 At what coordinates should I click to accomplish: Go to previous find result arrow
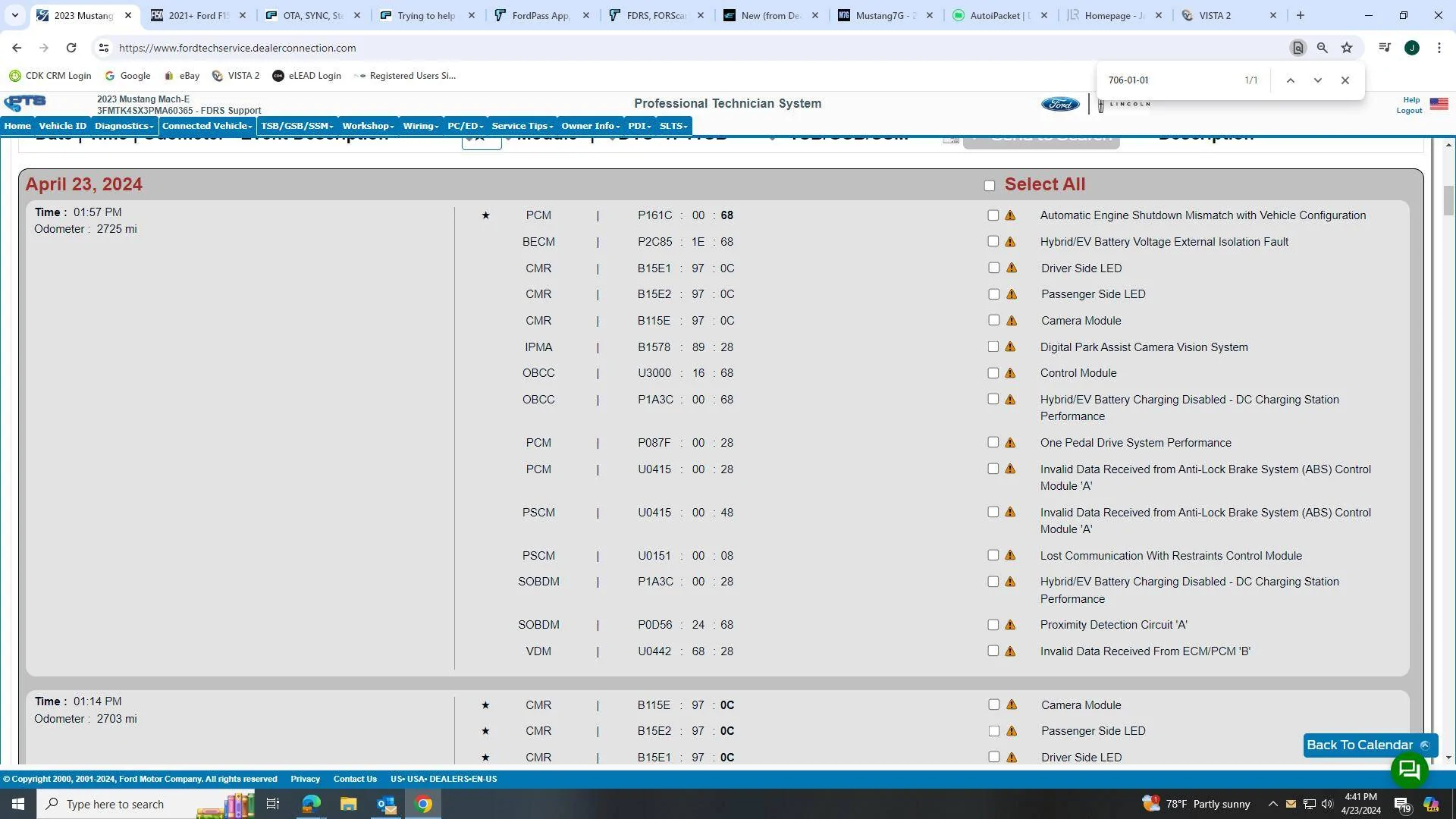tap(1291, 80)
